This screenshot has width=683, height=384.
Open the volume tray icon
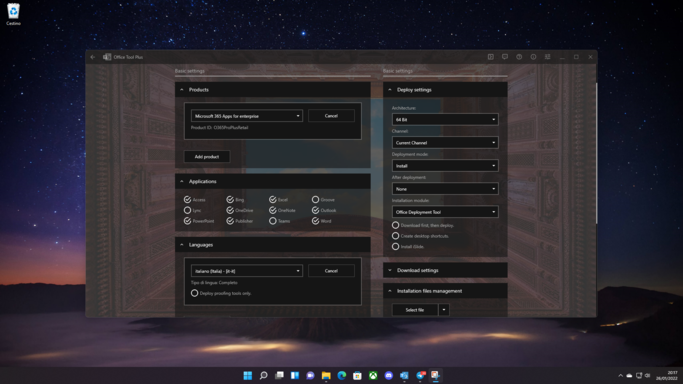(648, 375)
